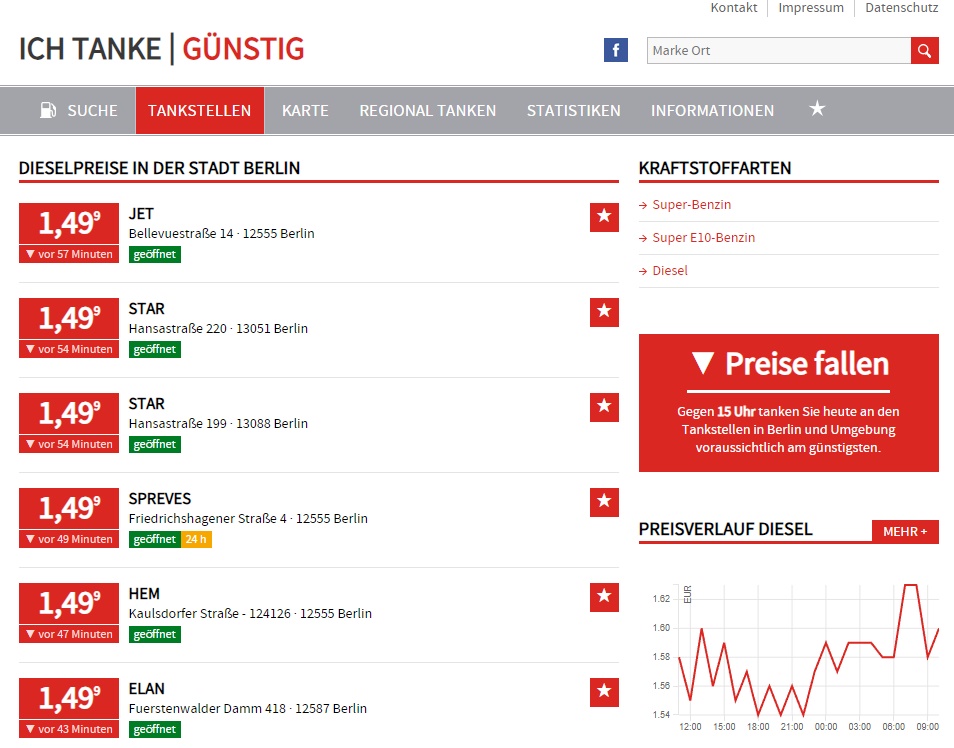Click the 'vor 57 Minuten' timestamp

coord(69,254)
